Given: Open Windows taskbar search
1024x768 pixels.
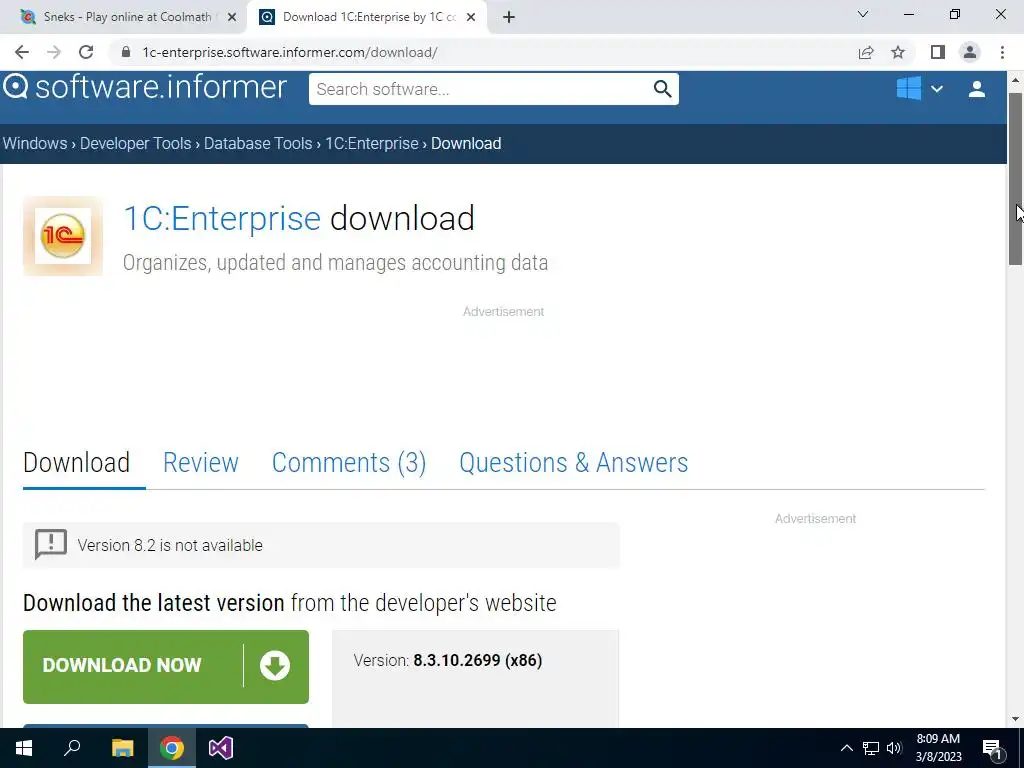Looking at the screenshot, I should [x=72, y=748].
